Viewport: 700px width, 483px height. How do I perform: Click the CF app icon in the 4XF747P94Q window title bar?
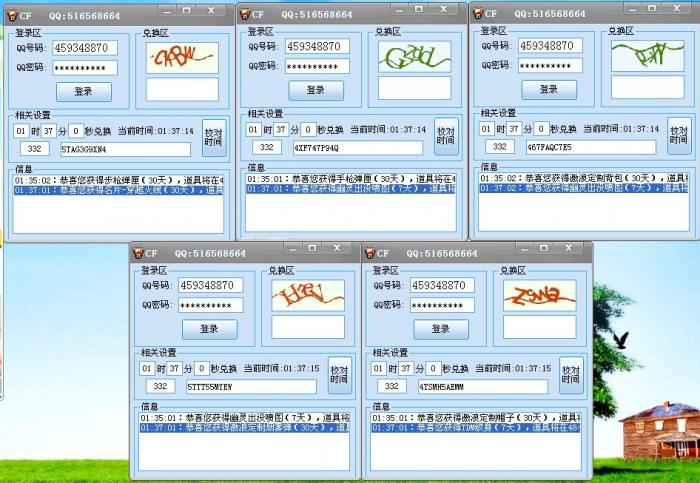[x=245, y=14]
